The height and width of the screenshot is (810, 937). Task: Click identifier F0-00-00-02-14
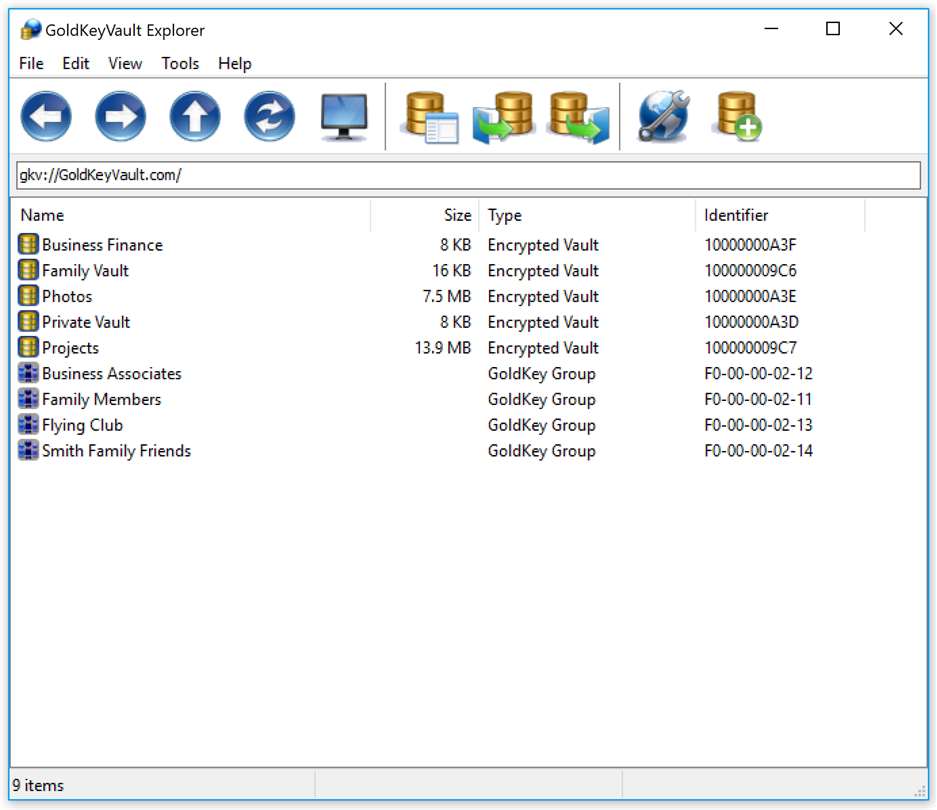pos(758,450)
